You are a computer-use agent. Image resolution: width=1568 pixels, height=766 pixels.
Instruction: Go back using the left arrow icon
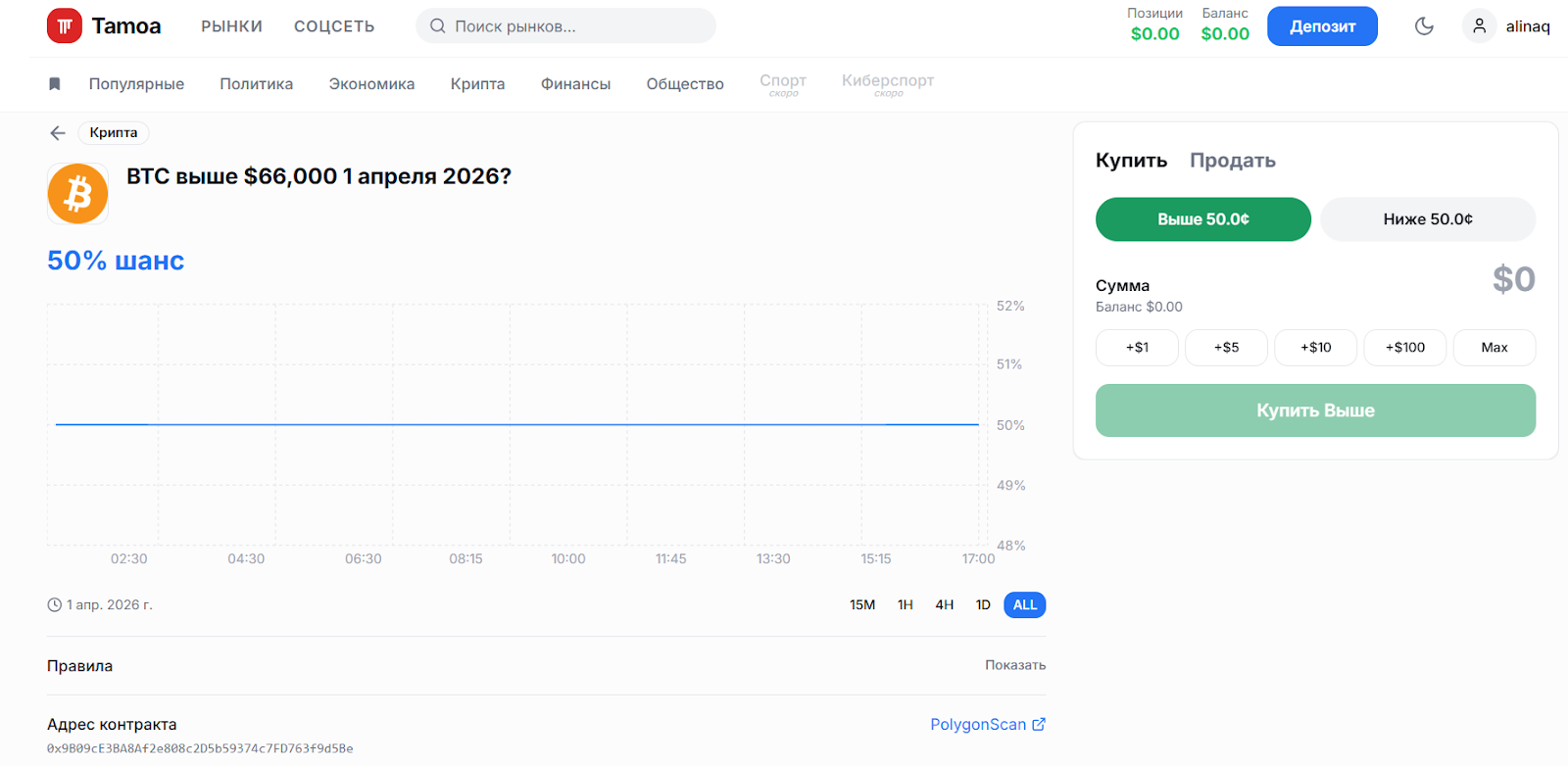[58, 133]
